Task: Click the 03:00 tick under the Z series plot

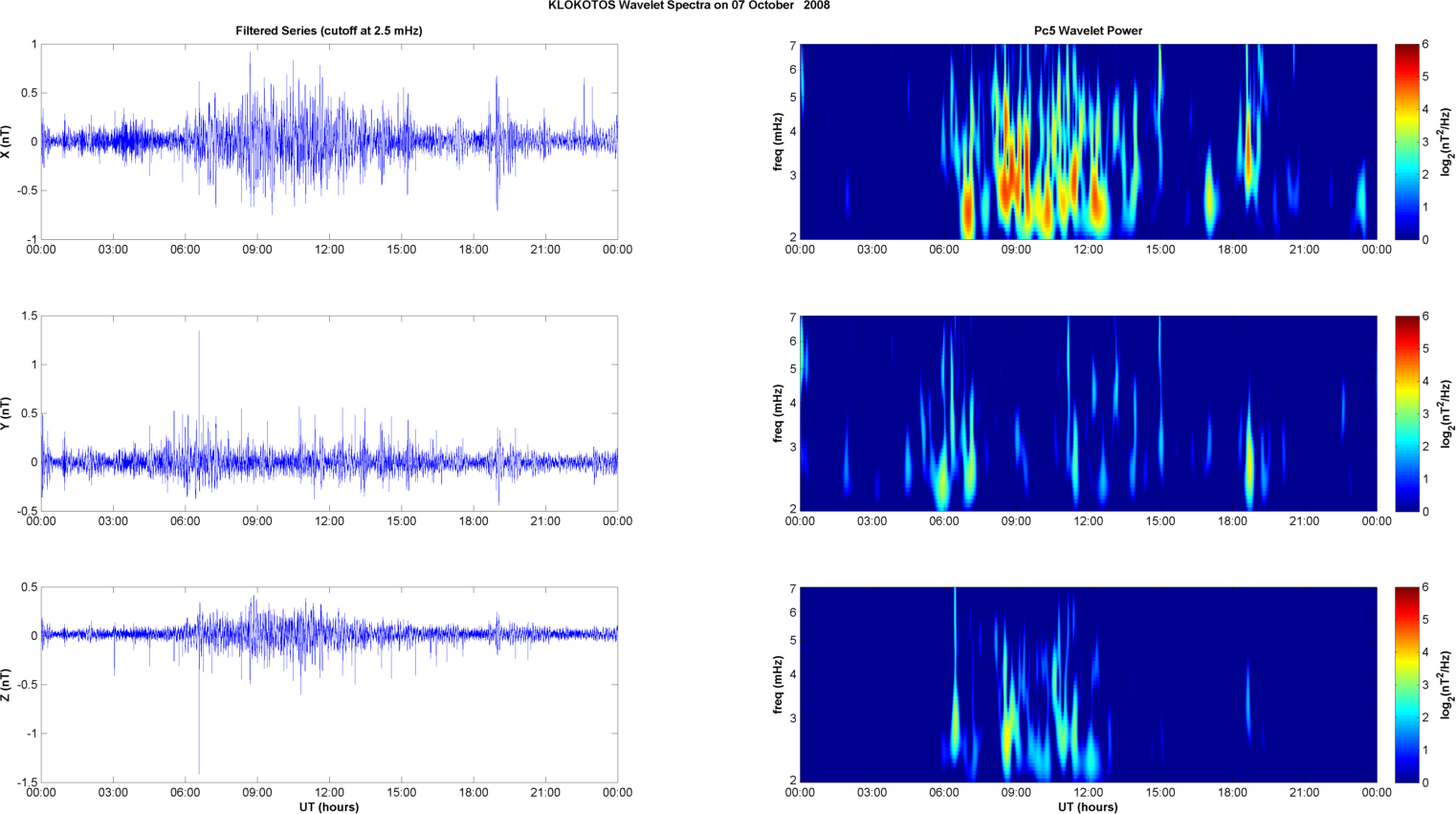Action: coord(113,792)
